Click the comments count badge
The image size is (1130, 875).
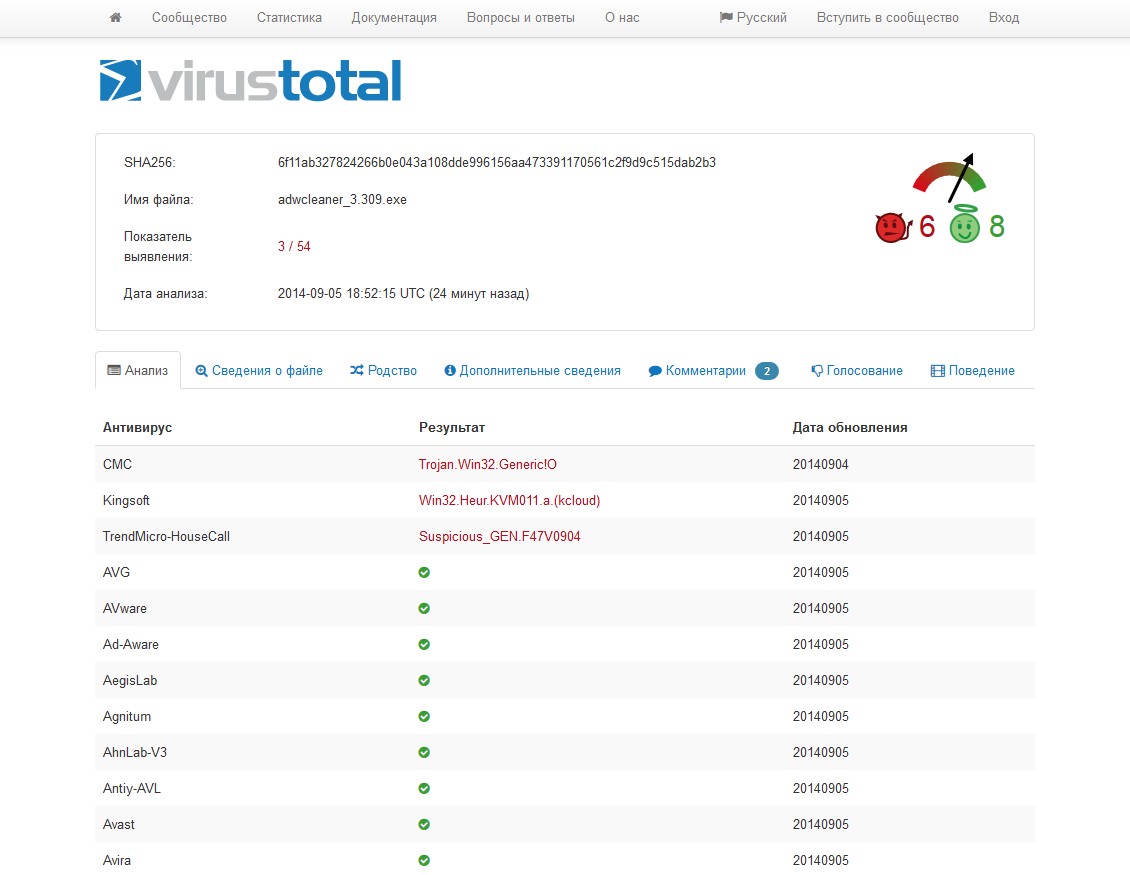click(766, 371)
